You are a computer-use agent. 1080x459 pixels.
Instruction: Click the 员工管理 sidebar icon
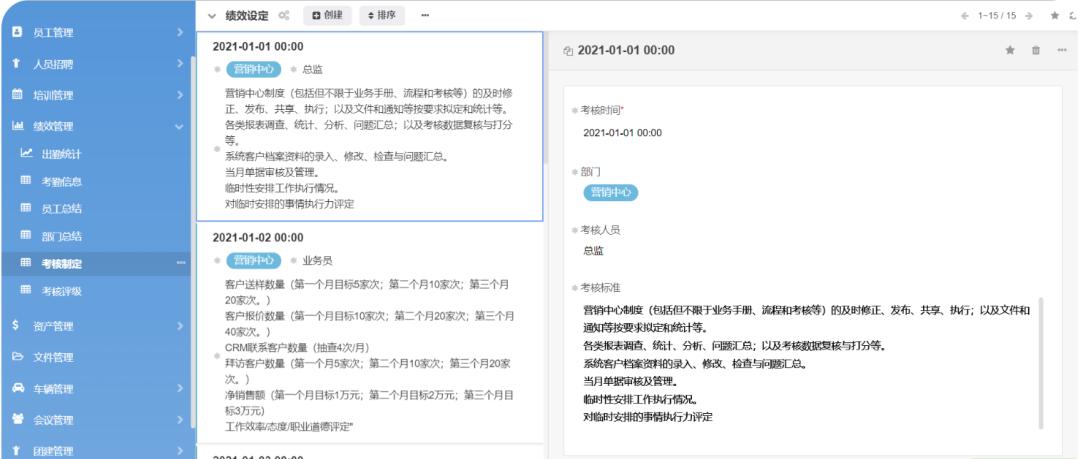(17, 32)
